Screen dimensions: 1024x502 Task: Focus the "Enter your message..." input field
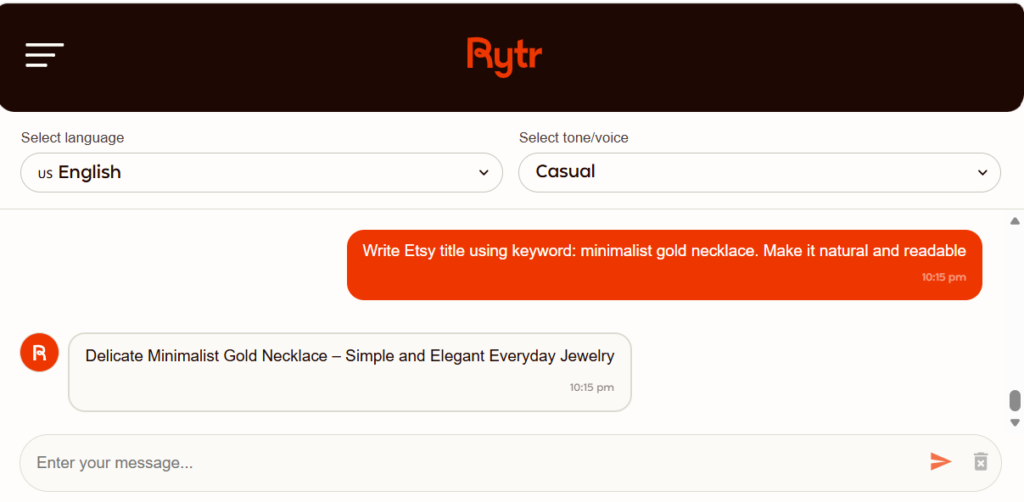(470, 463)
